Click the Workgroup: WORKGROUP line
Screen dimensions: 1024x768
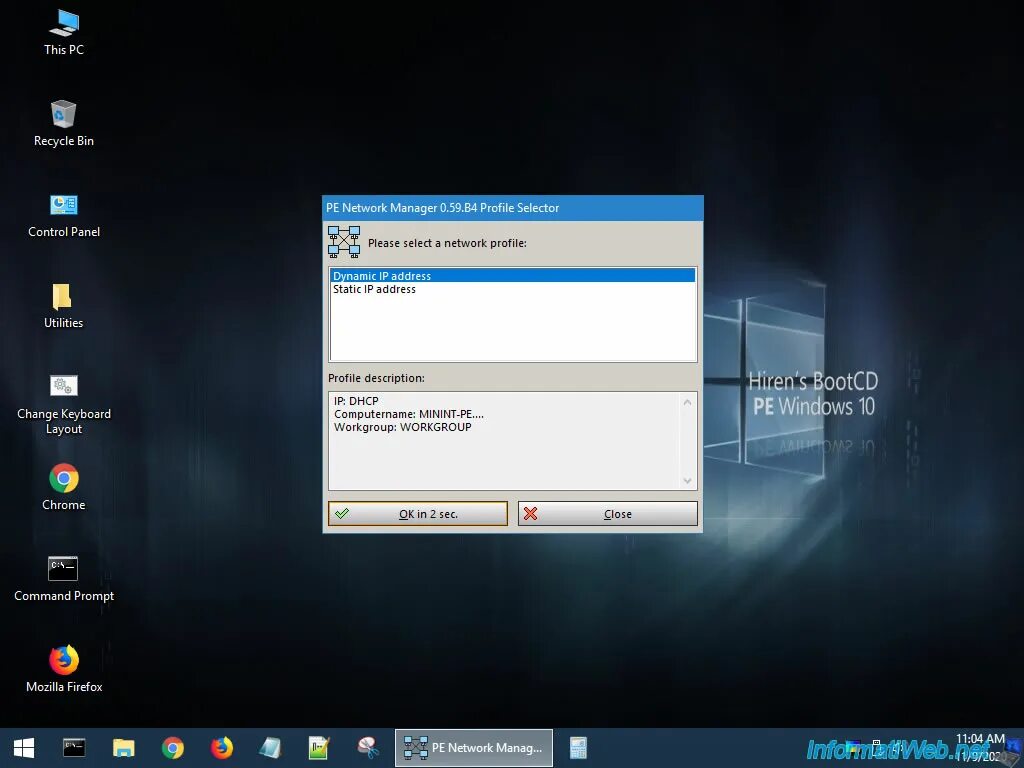point(402,427)
